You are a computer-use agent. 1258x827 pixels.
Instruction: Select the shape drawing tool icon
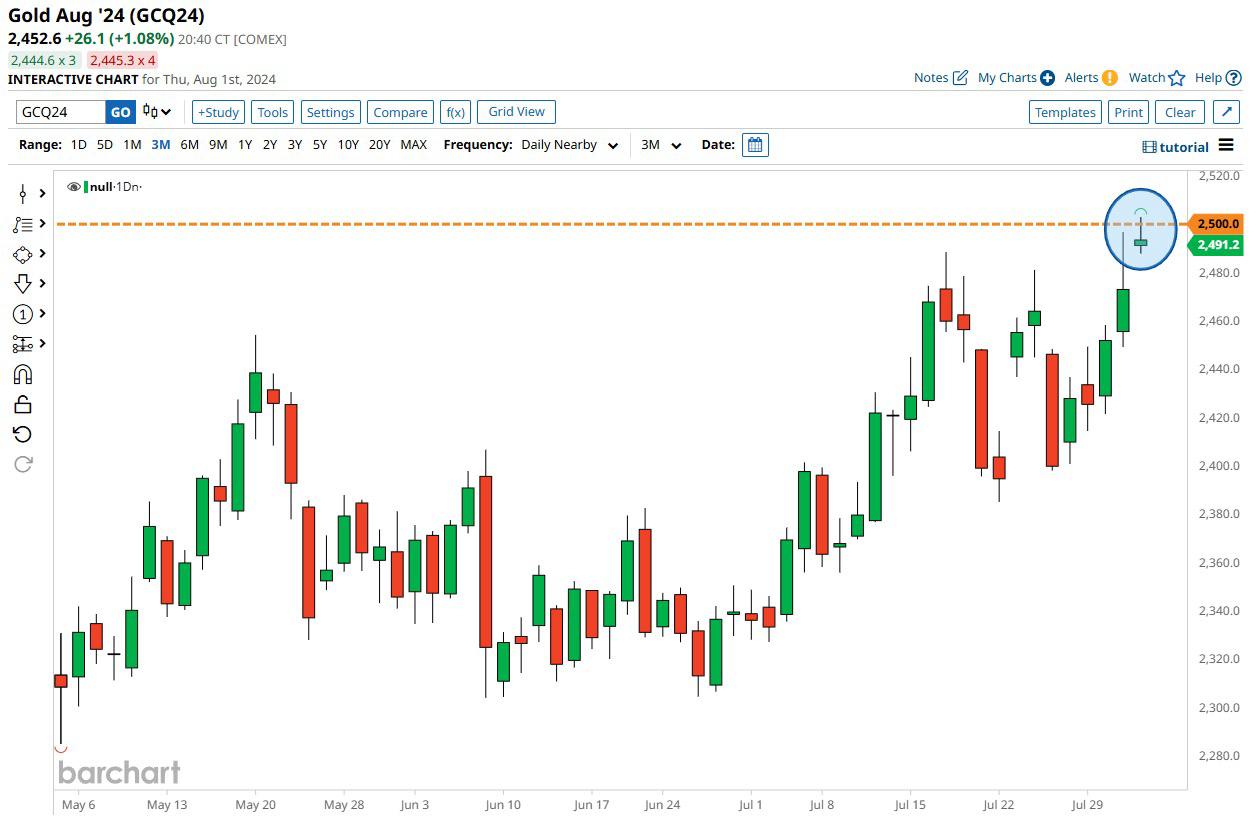pos(23,254)
